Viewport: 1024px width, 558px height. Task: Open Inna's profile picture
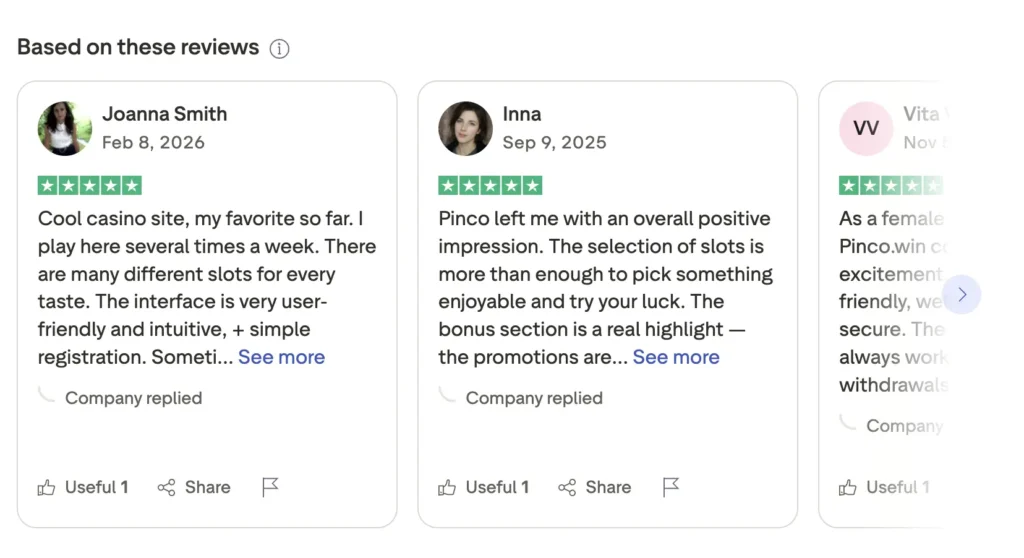465,128
